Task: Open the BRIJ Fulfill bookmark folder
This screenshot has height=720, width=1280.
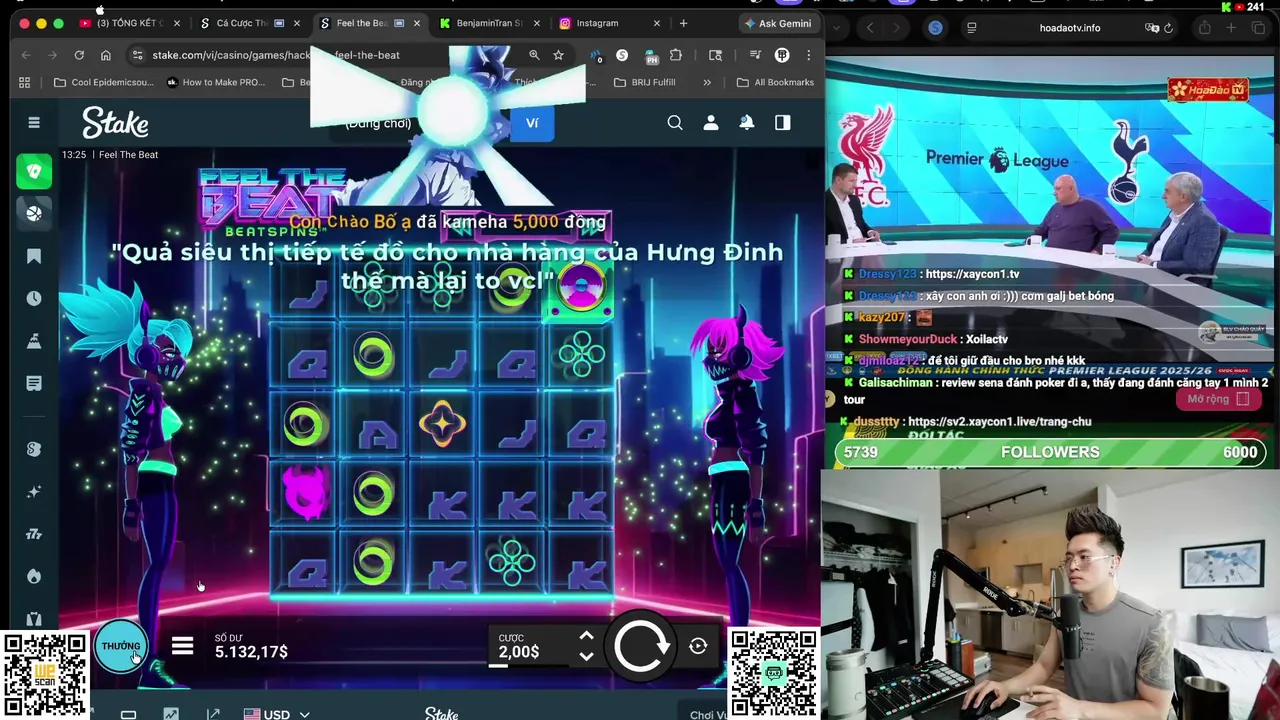Action: click(645, 82)
